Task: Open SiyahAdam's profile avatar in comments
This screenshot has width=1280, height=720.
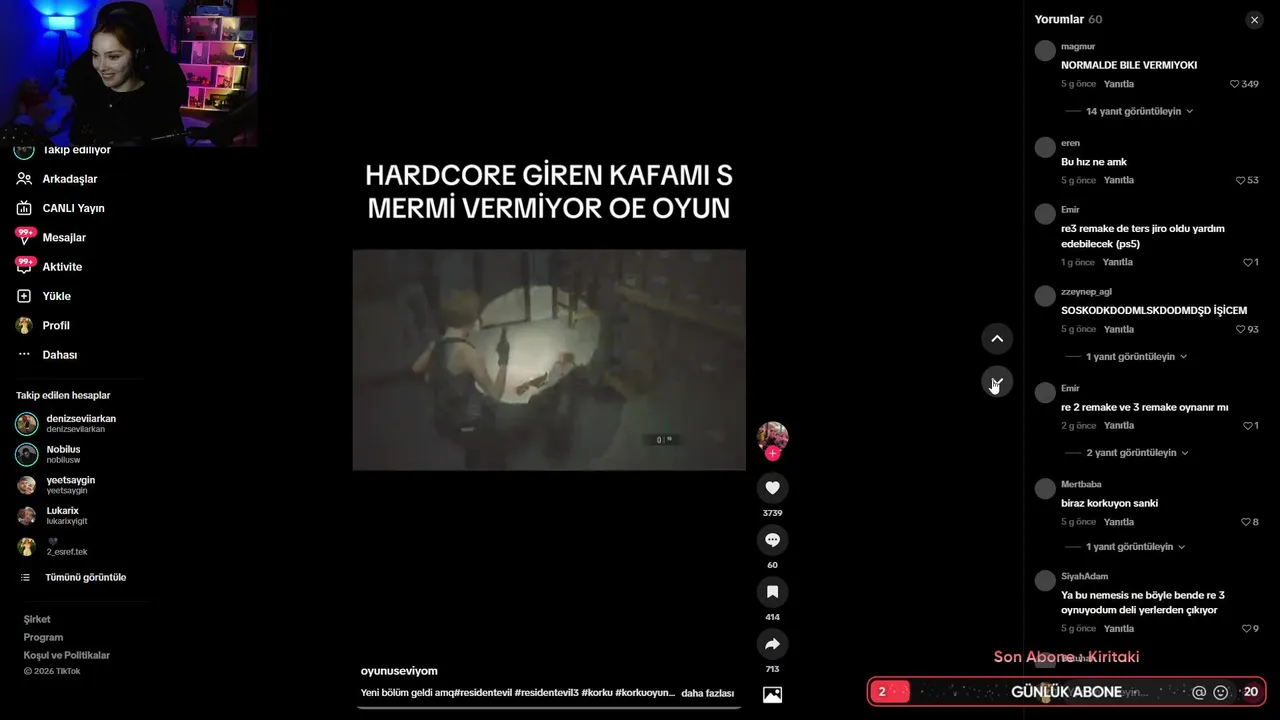Action: coord(1045,581)
